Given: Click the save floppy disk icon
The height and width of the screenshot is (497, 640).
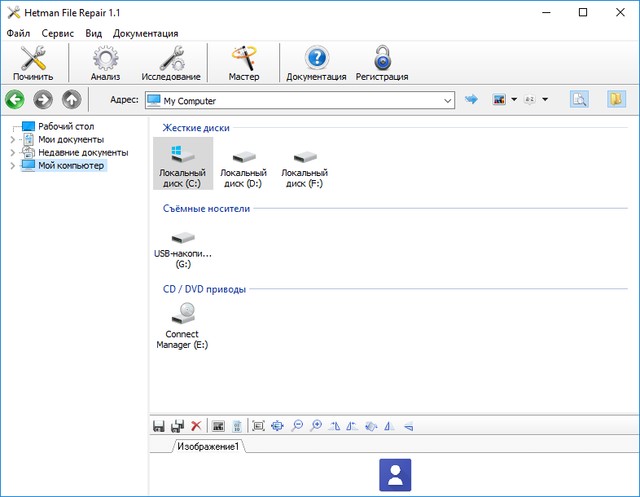Looking at the screenshot, I should (159, 426).
